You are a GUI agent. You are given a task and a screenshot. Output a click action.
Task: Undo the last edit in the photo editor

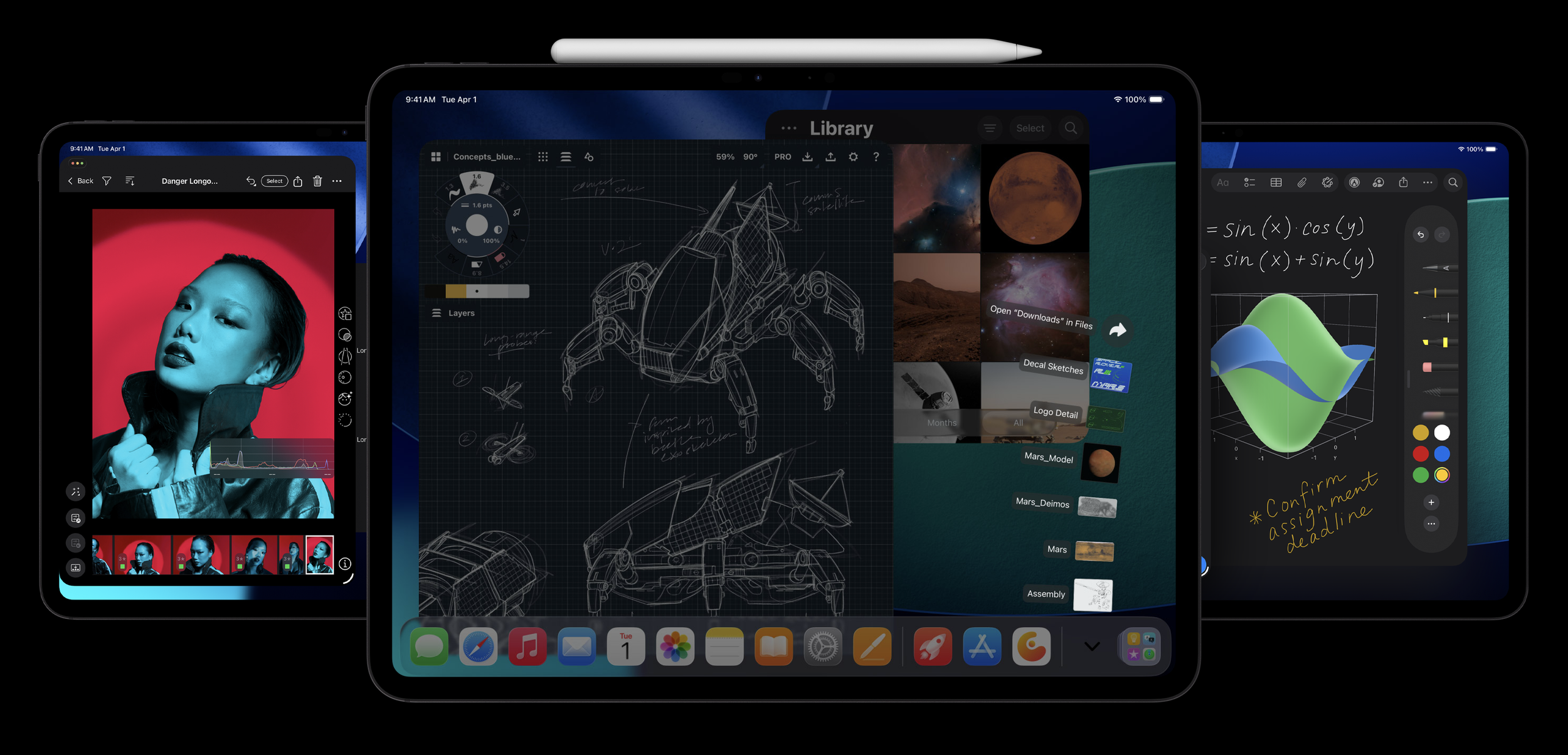click(x=251, y=181)
